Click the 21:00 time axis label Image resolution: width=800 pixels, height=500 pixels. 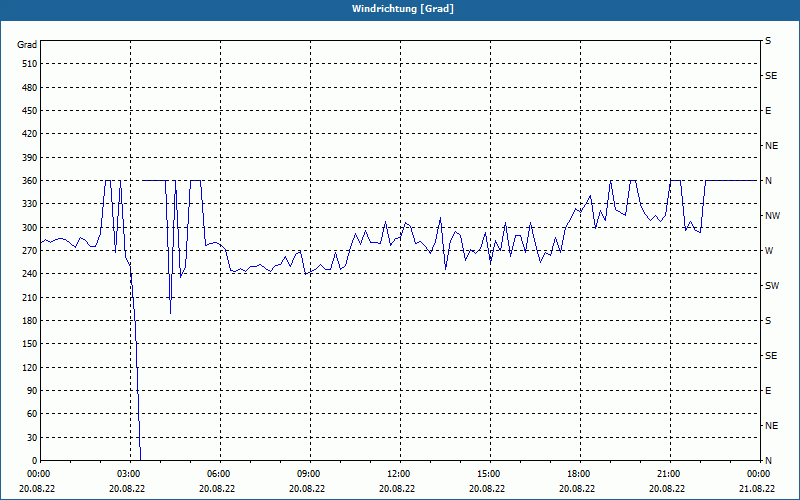pyautogui.click(x=667, y=474)
